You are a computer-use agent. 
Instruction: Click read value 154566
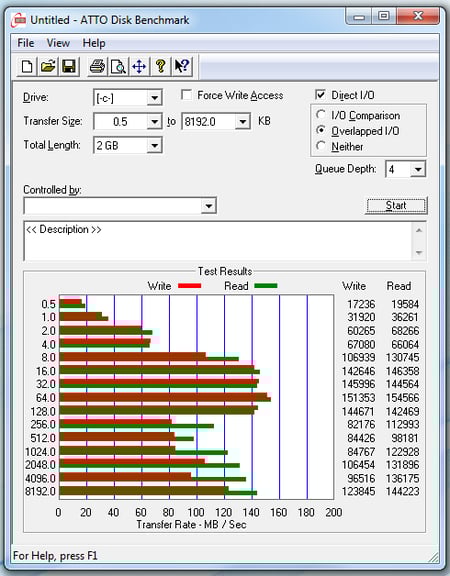coord(403,398)
